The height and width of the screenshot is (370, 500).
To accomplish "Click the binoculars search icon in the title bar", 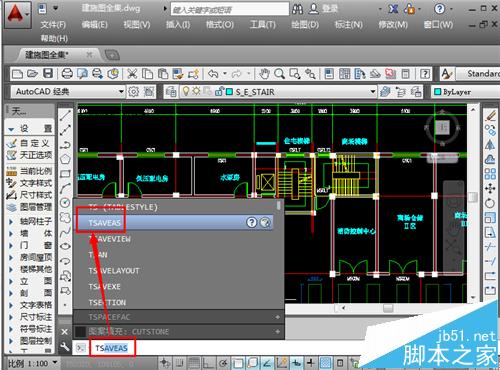I will [297, 9].
